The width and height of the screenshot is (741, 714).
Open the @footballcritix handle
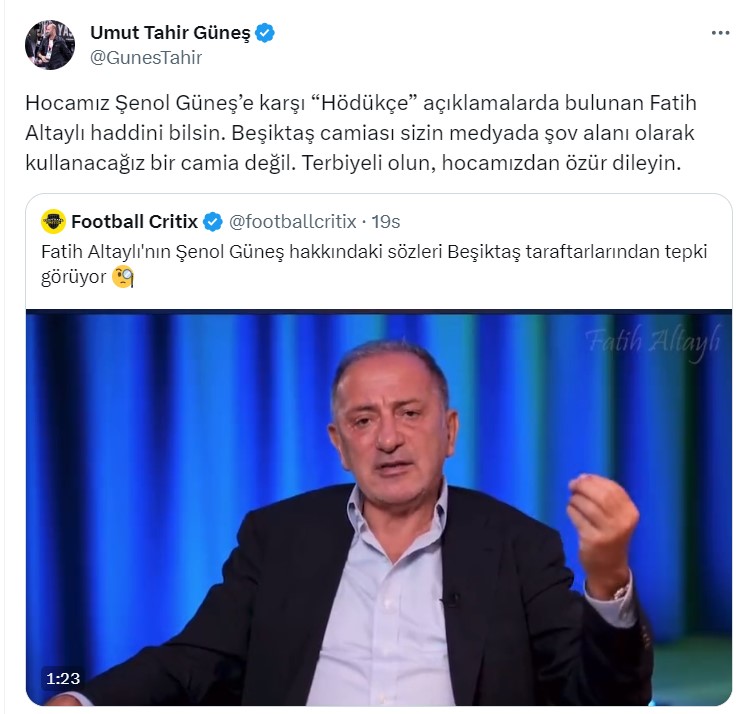click(x=293, y=221)
